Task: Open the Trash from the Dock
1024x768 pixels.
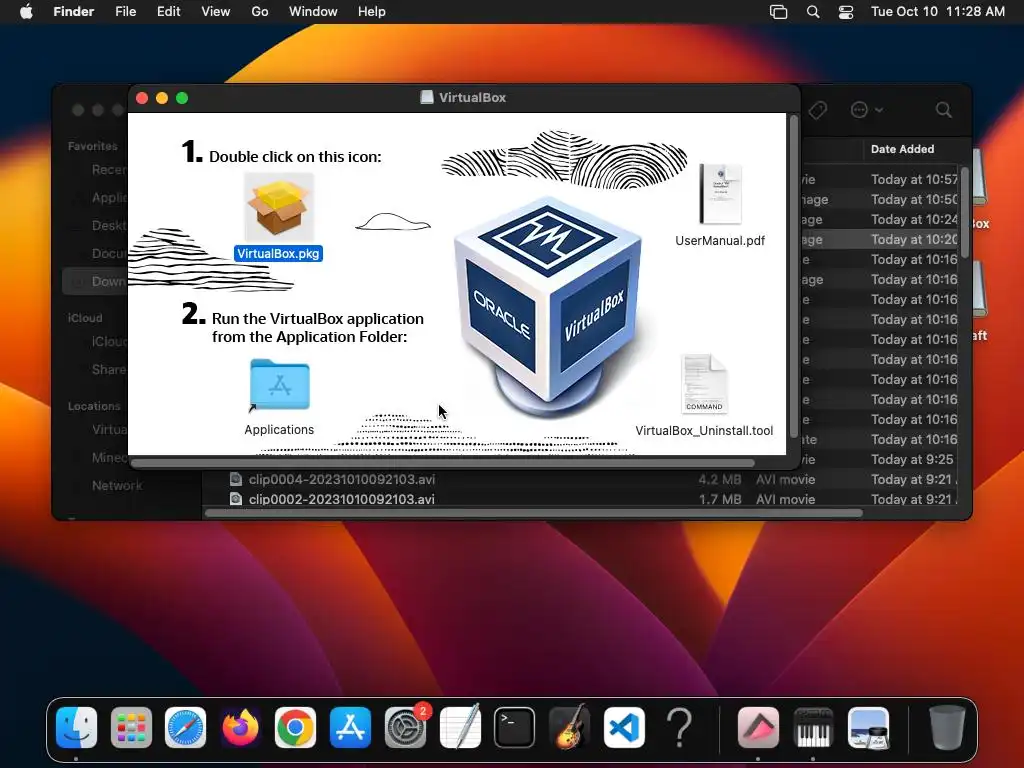Action: coord(947,728)
